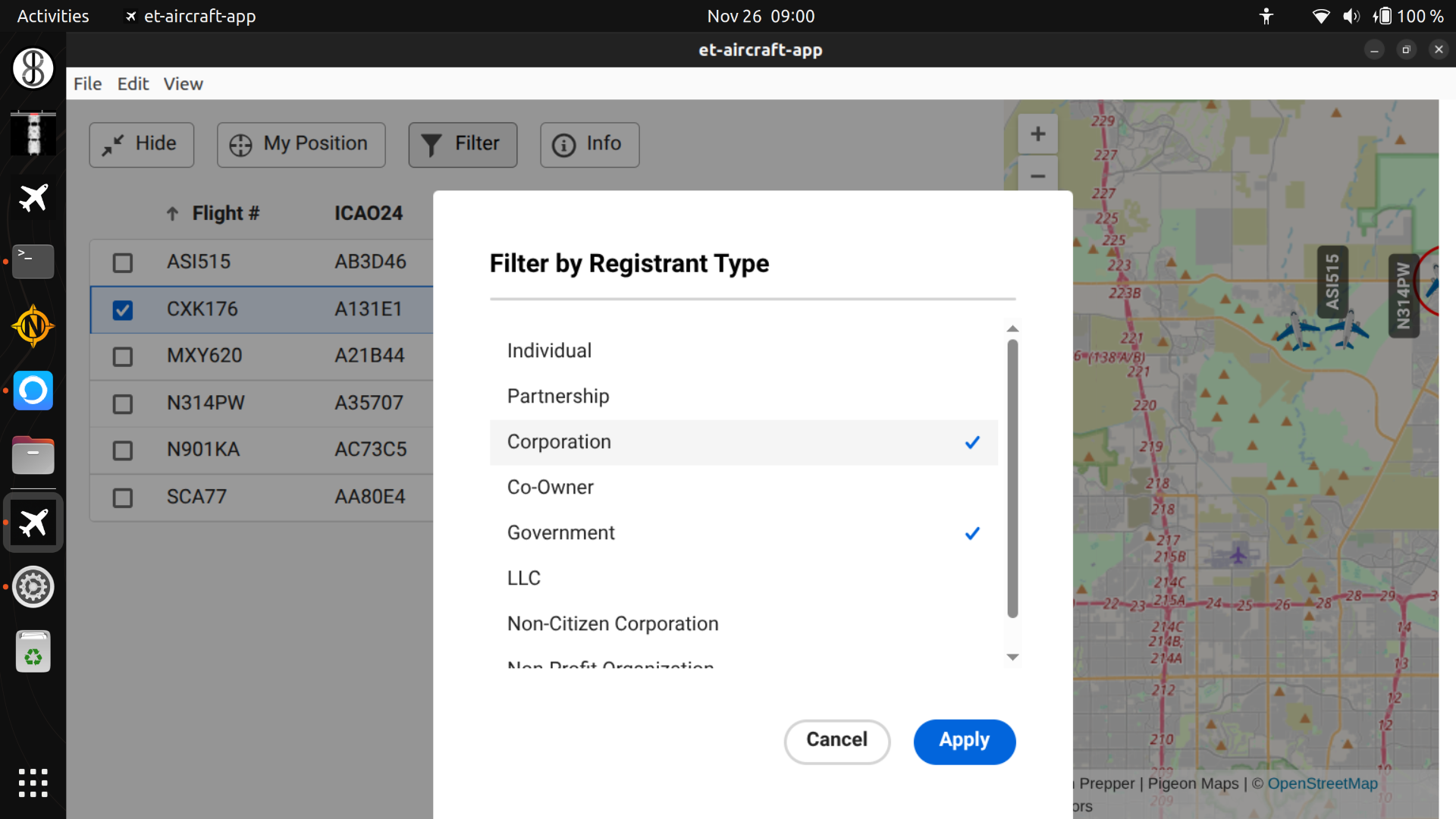The width and height of the screenshot is (1456, 819).
Task: Tick the N901KA row checkbox
Action: click(x=122, y=450)
